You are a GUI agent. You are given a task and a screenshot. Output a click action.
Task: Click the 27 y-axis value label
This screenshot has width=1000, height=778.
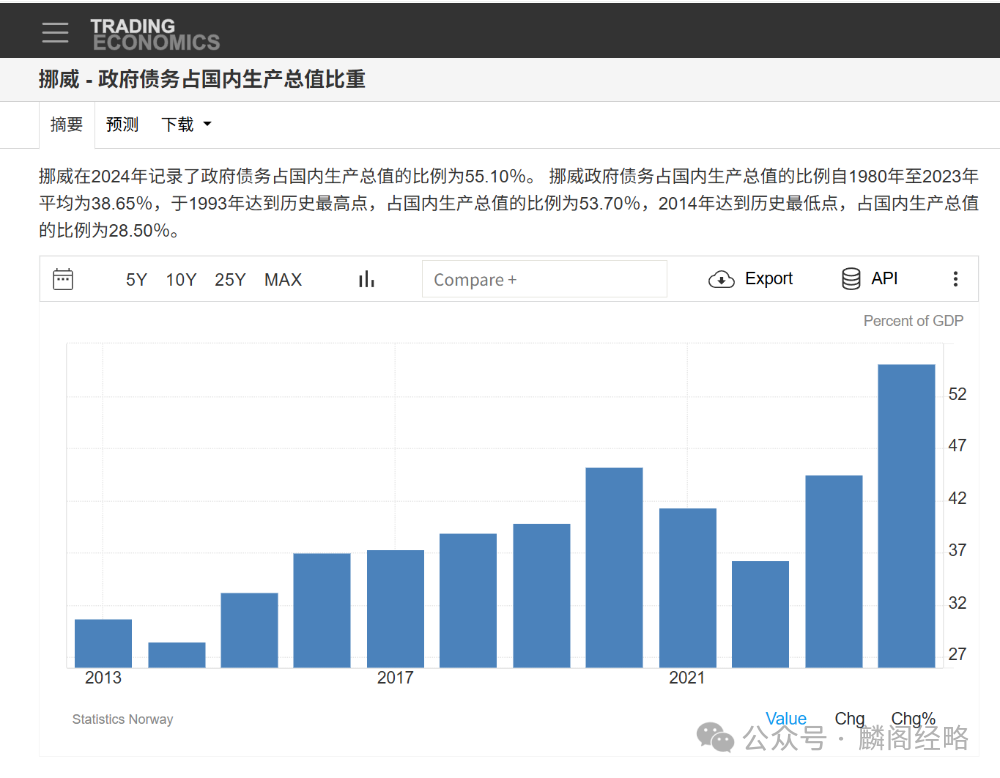[957, 654]
